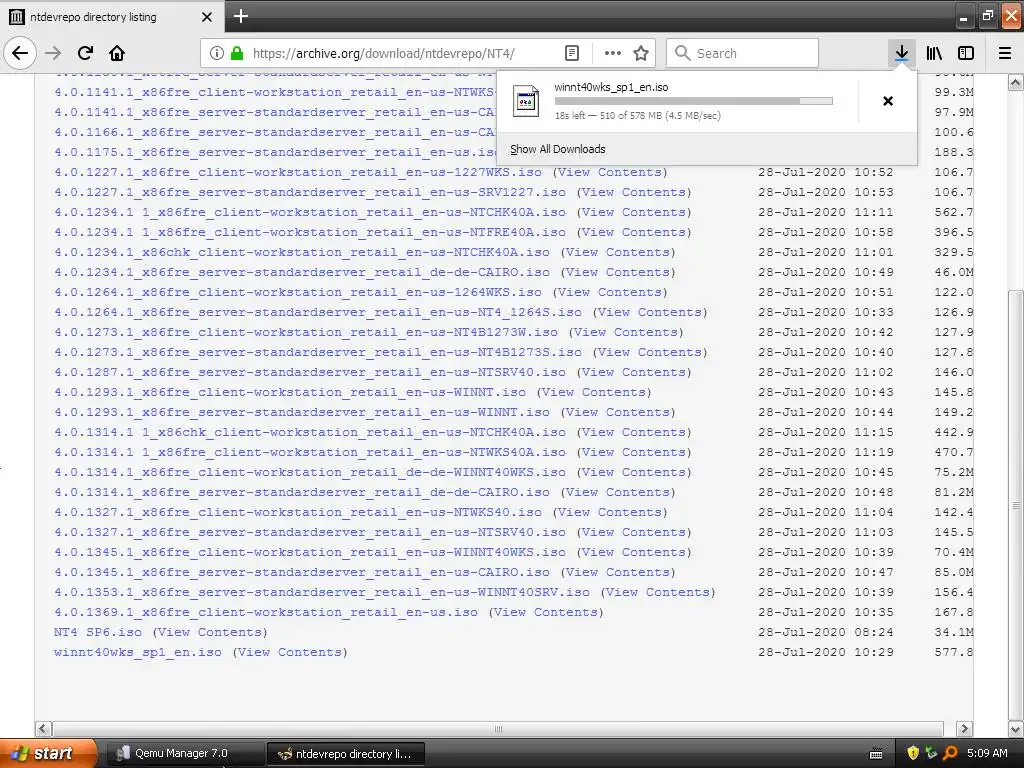Click vertical scrollbar up arrow
Screen dimensions: 1024x768
1016,82
